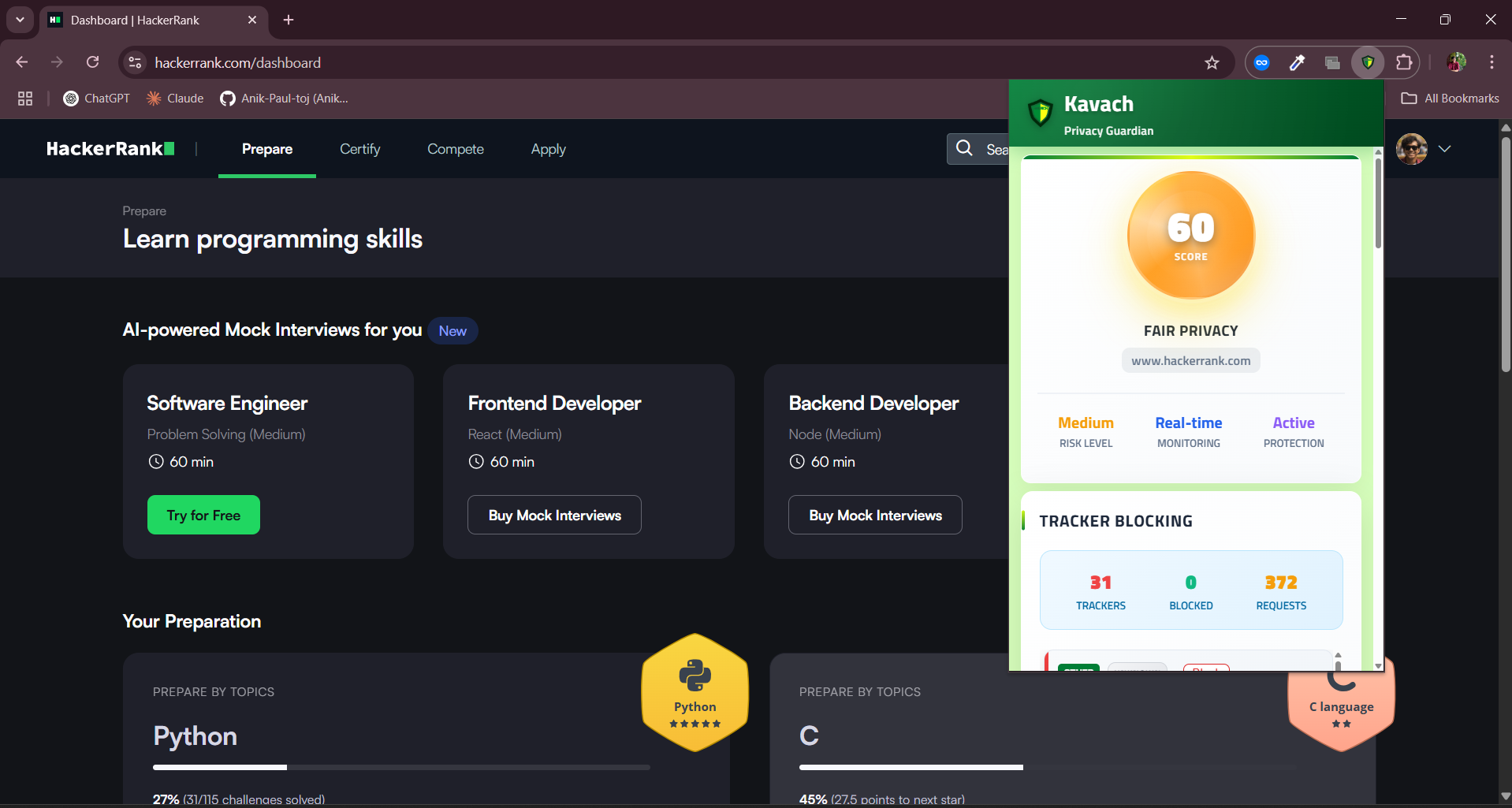Open the apps grid in bookmarks bar
The width and height of the screenshot is (1512, 808).
coord(25,99)
